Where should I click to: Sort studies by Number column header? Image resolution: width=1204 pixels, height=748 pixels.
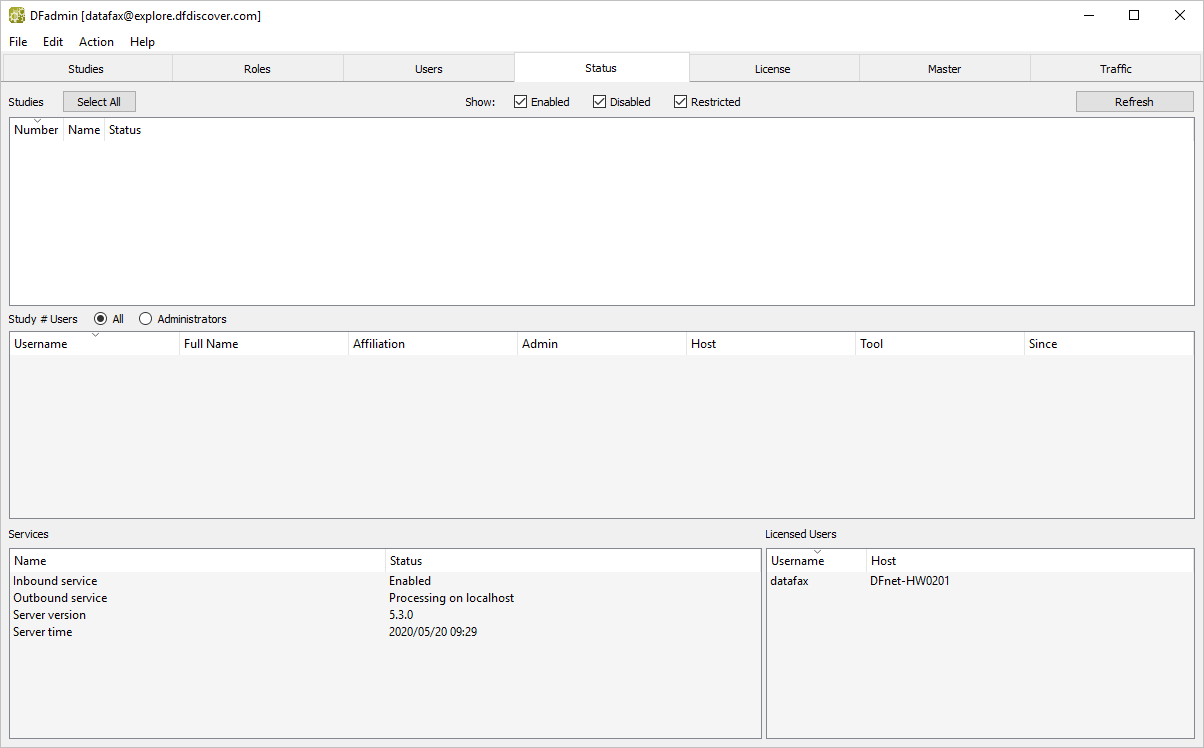tap(36, 130)
